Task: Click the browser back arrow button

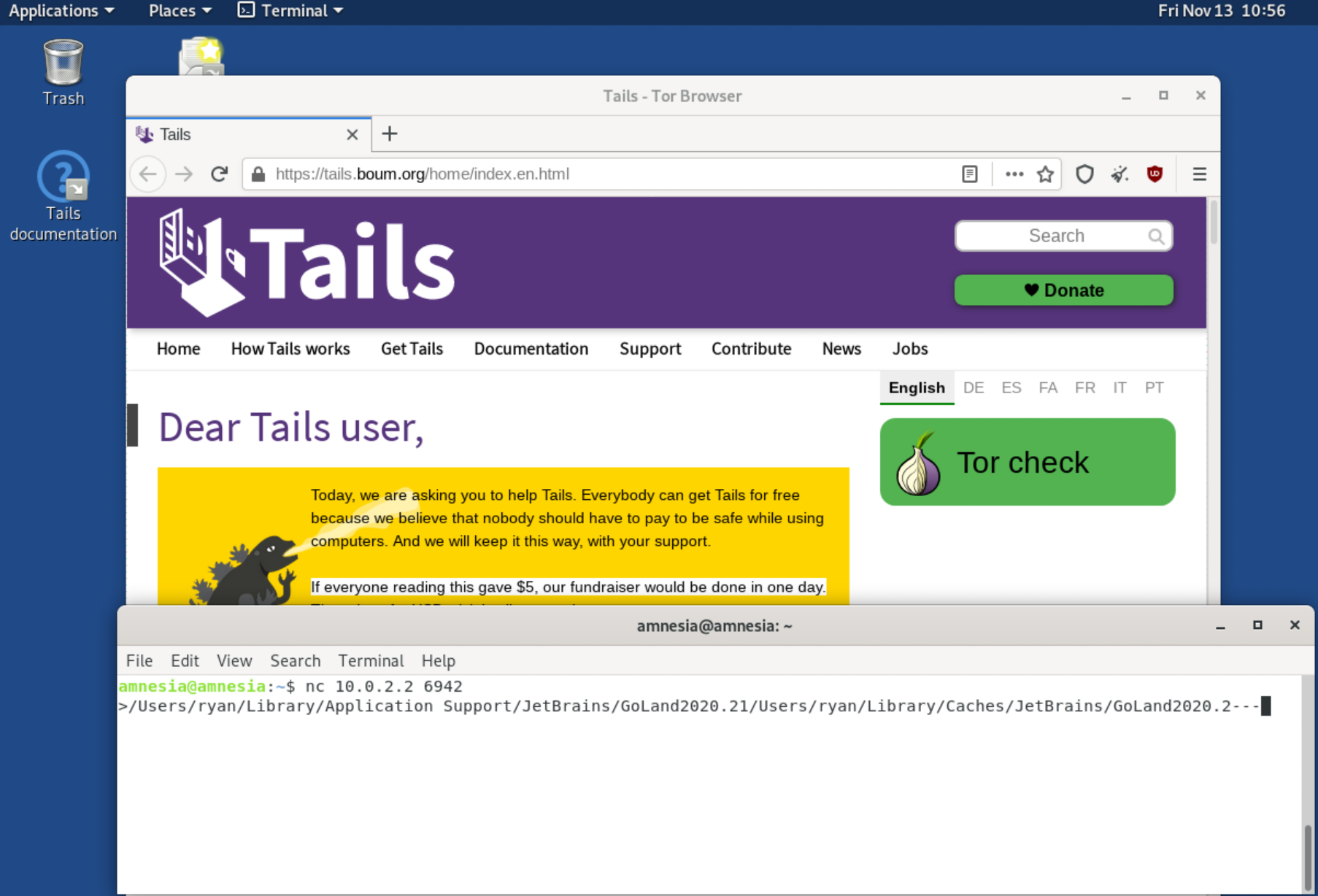Action: (x=148, y=174)
